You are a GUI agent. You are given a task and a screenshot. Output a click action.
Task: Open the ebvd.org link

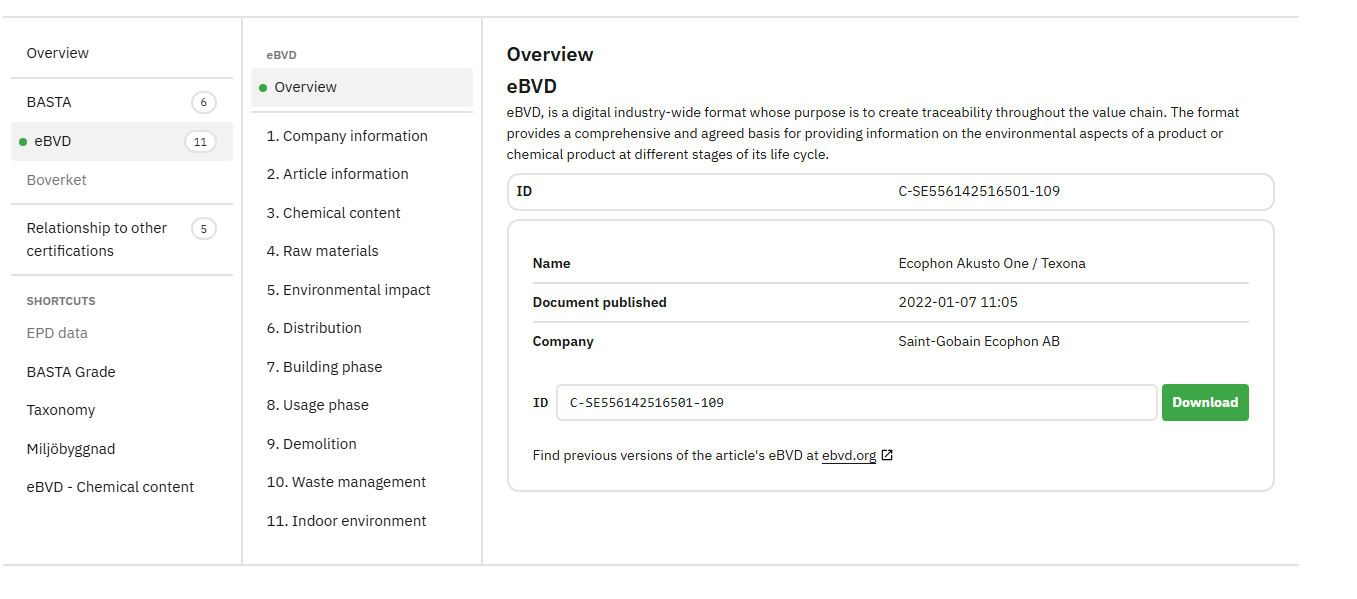click(x=848, y=456)
